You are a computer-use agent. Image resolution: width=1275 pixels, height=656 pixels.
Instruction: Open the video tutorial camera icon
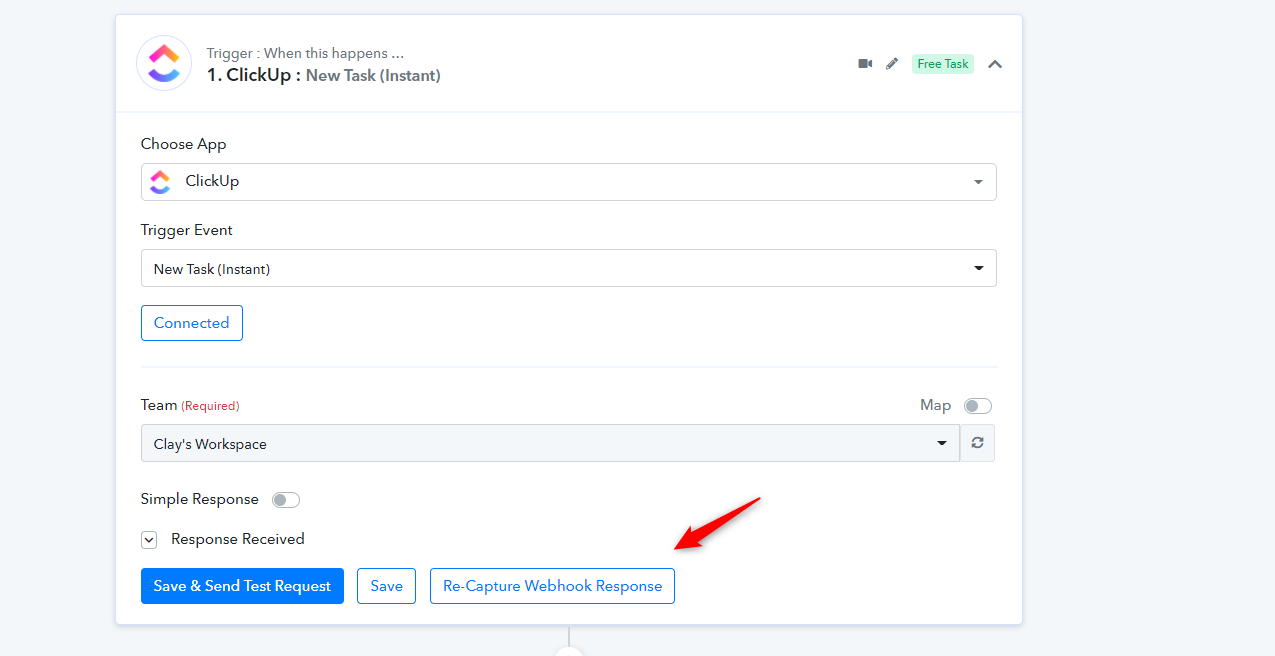tap(865, 63)
